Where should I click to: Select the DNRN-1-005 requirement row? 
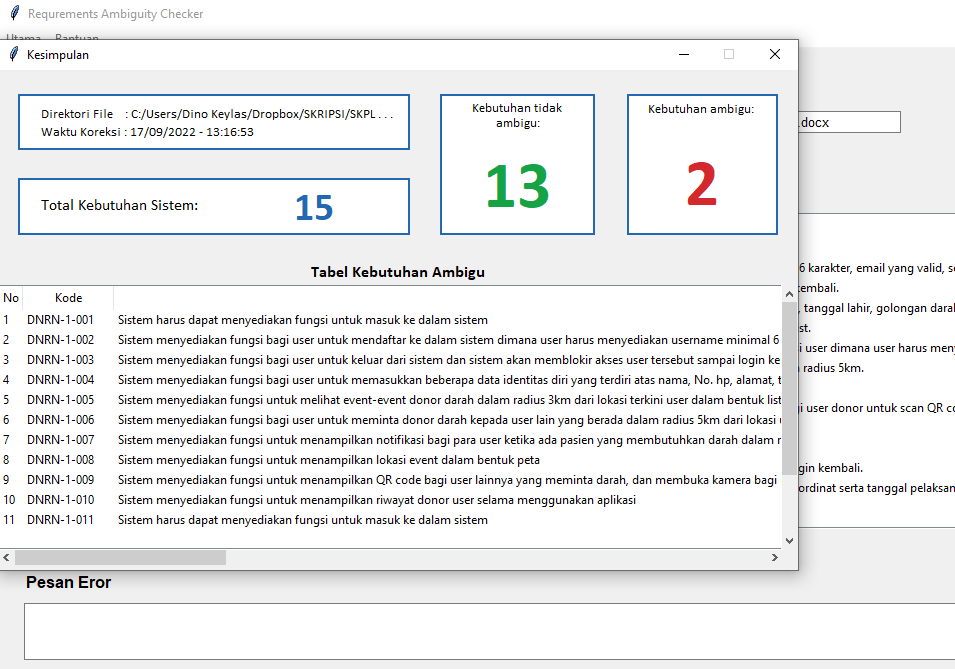pos(300,400)
